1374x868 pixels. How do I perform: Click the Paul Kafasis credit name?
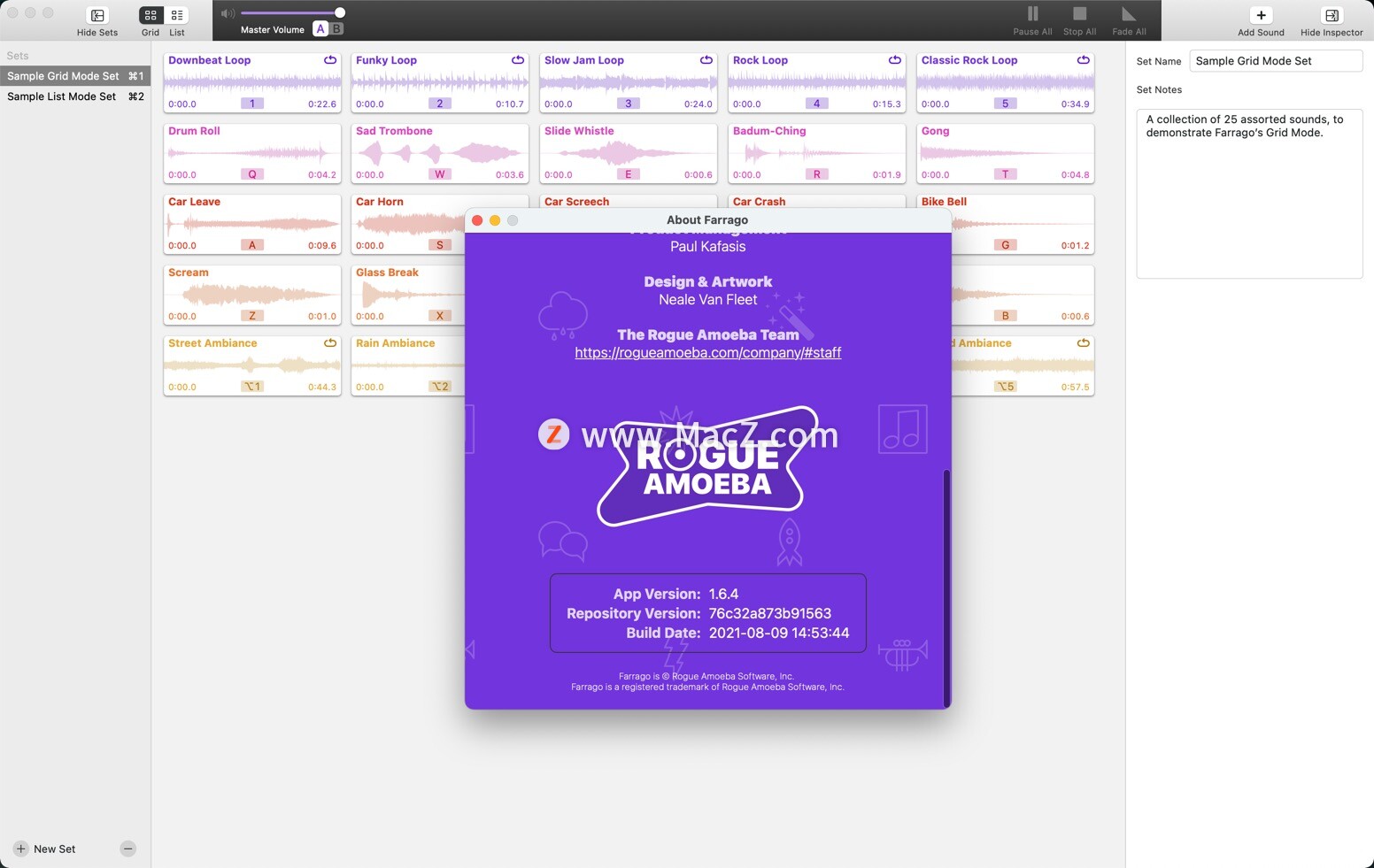point(708,247)
